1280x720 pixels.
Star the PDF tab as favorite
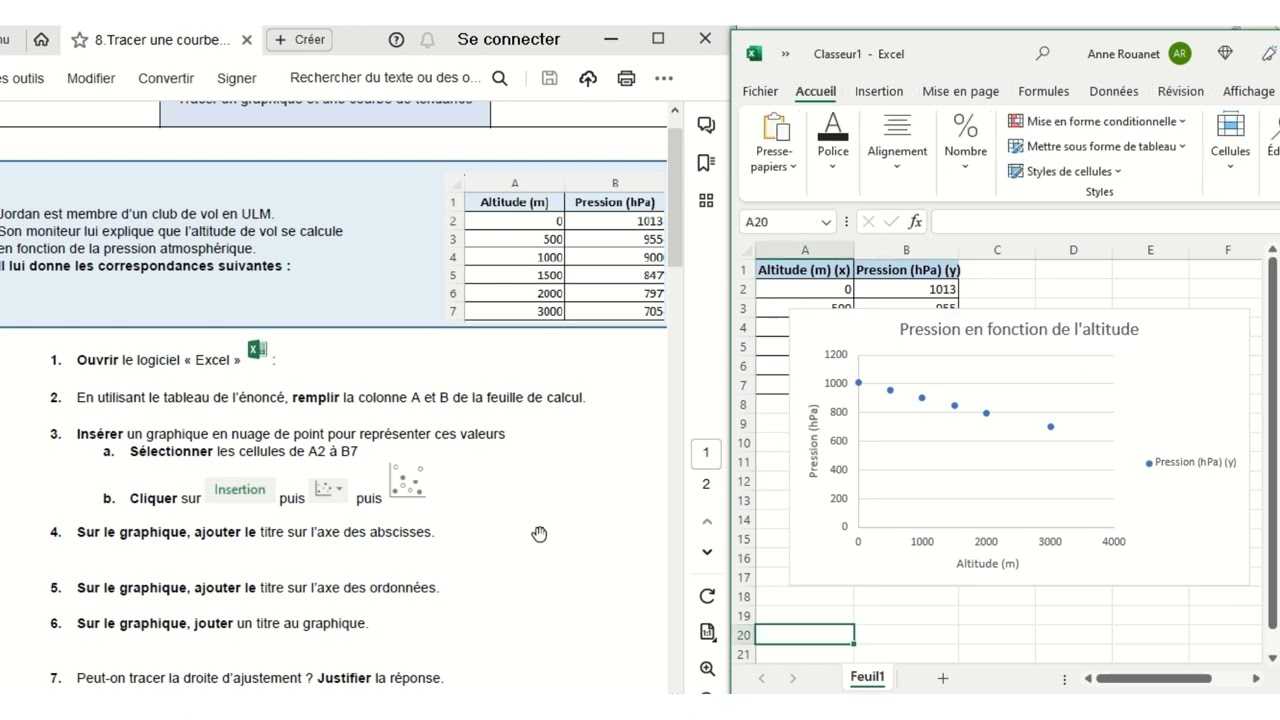pyautogui.click(x=80, y=40)
